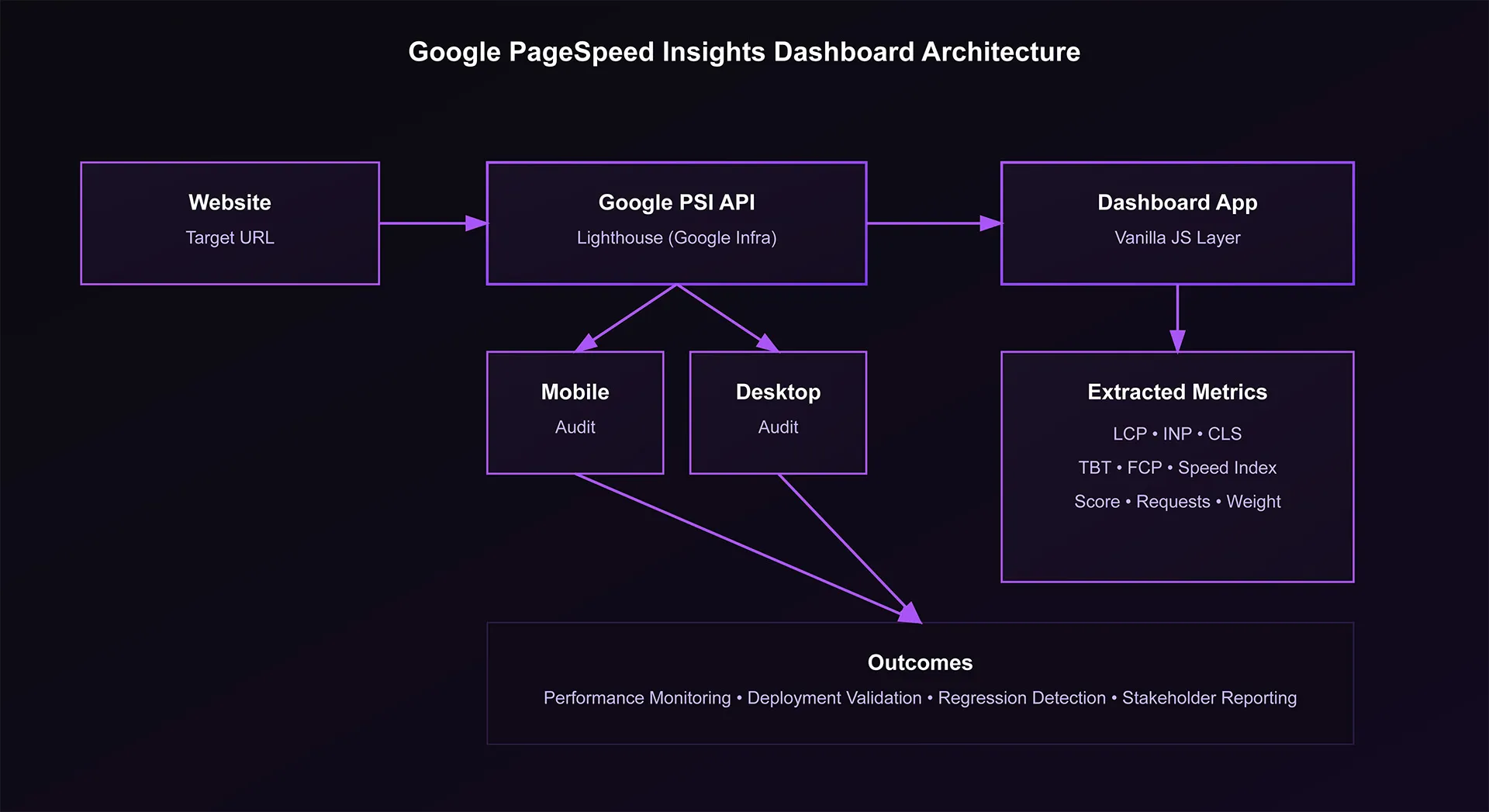This screenshot has height=812, width=1489.
Task: Click 'Stakeholder Reporting' in Outcomes
Action: pos(1209,698)
